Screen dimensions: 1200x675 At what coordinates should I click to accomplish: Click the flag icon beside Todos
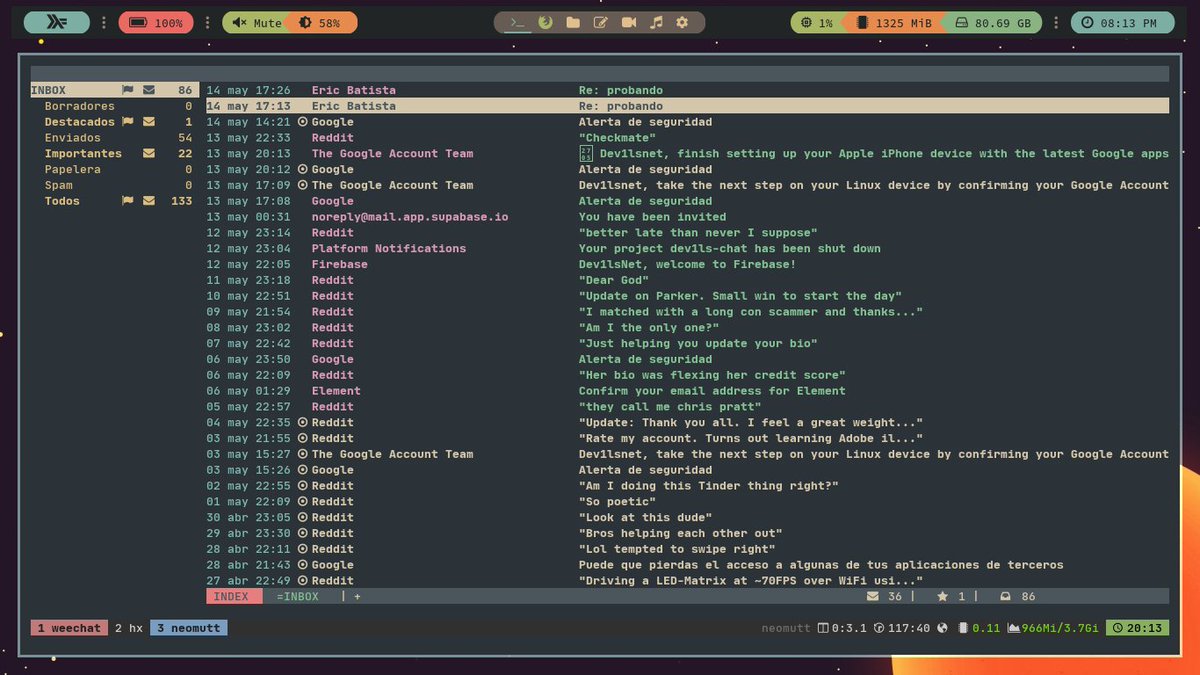click(x=128, y=201)
